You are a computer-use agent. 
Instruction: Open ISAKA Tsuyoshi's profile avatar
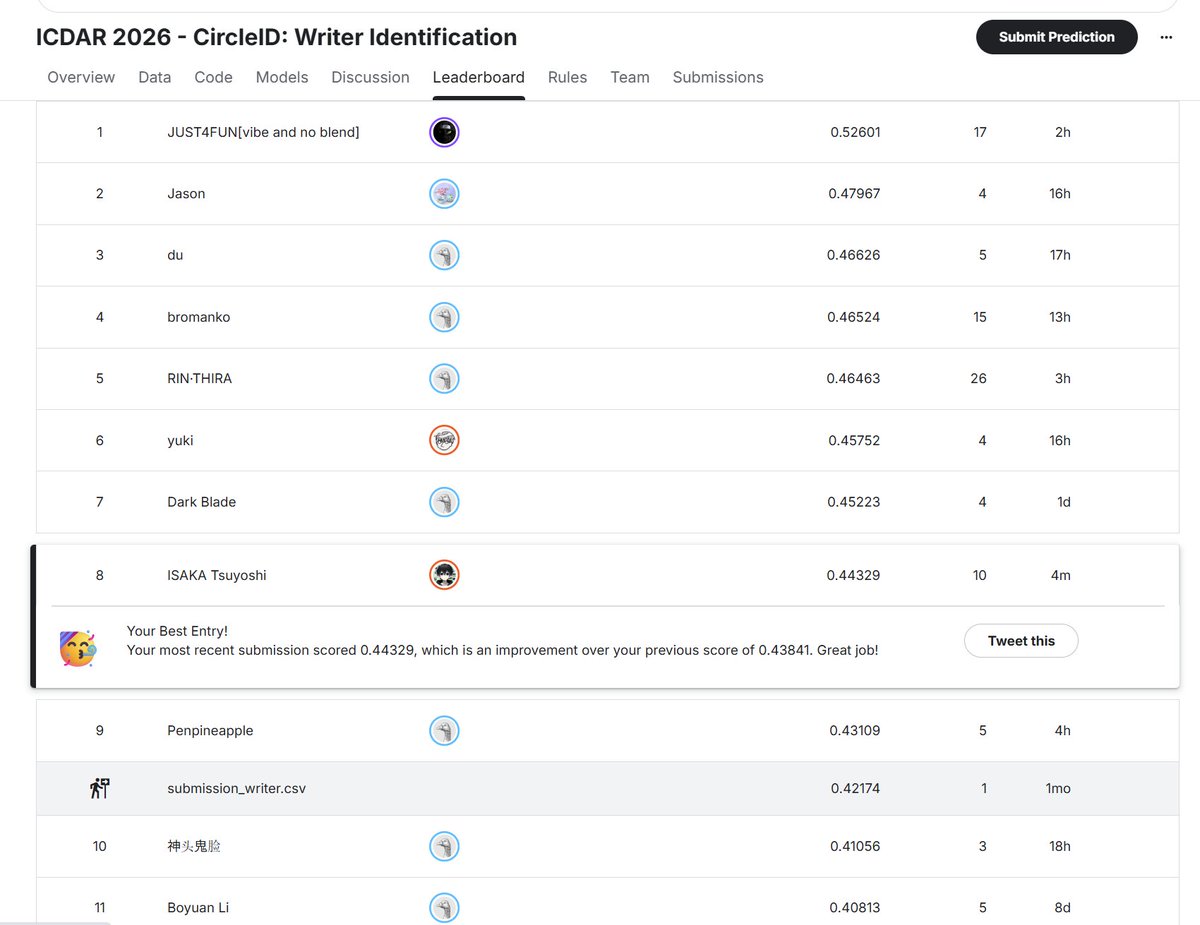pos(444,575)
